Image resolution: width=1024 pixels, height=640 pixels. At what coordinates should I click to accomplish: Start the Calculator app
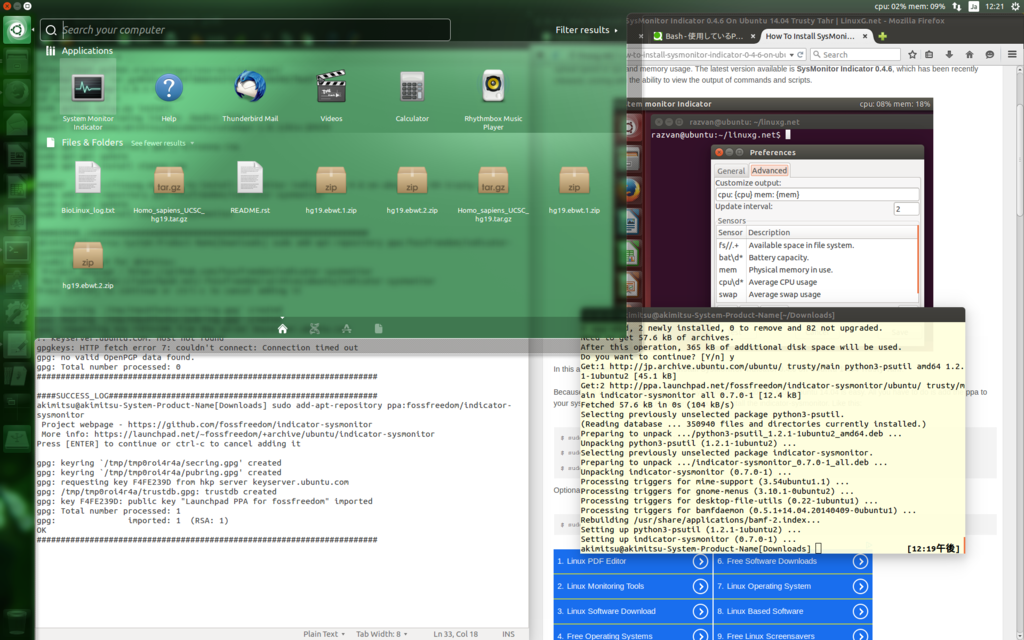click(412, 95)
